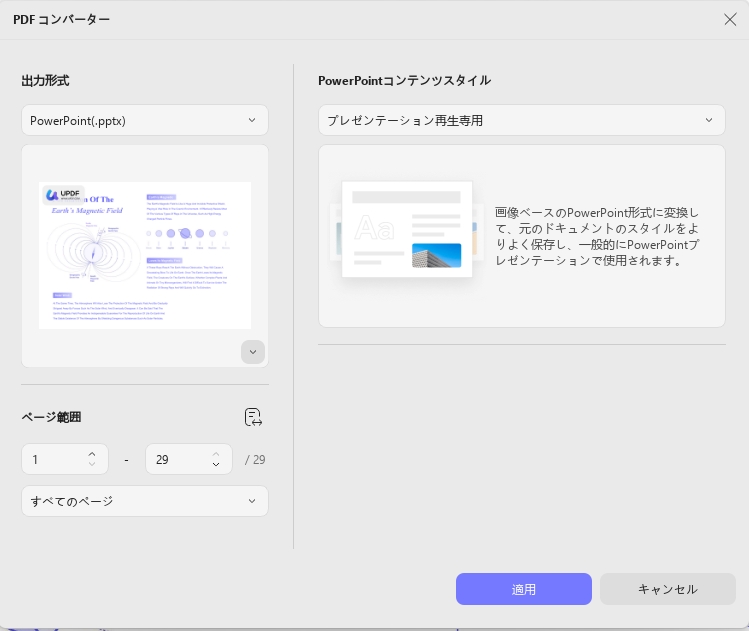This screenshot has height=631, width=749.
Task: Click the PowerPointコンテンツスタイル heading
Action: point(404,81)
